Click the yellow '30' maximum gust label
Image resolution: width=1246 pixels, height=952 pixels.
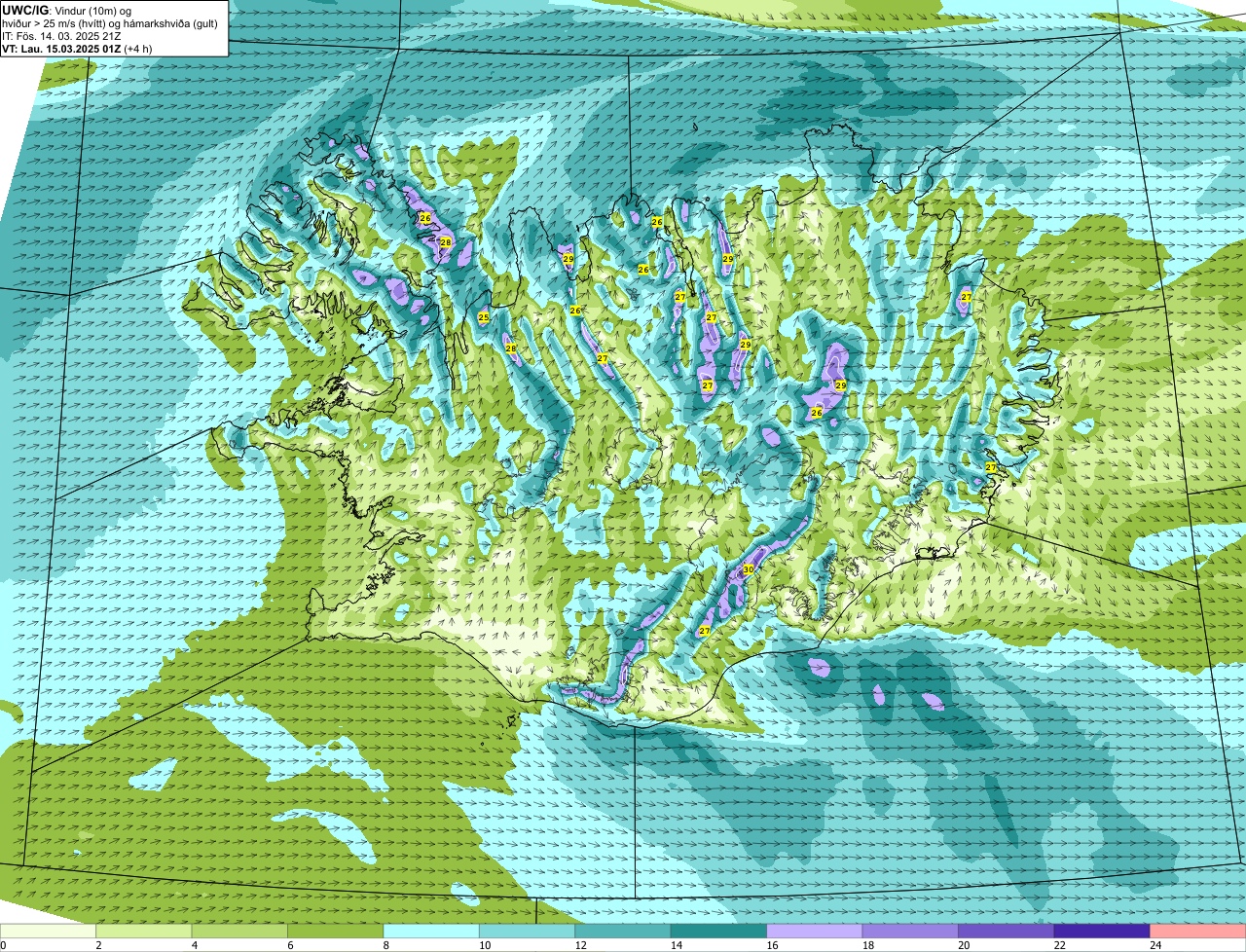749,569
